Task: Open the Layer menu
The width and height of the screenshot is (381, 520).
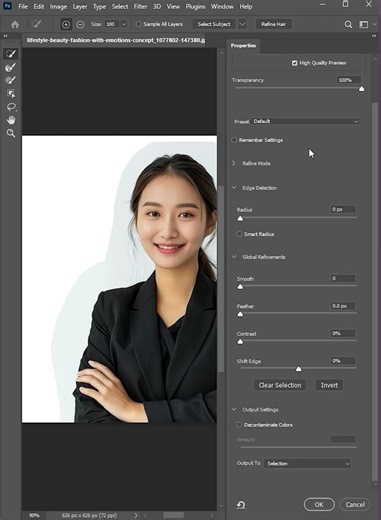Action: point(80,6)
